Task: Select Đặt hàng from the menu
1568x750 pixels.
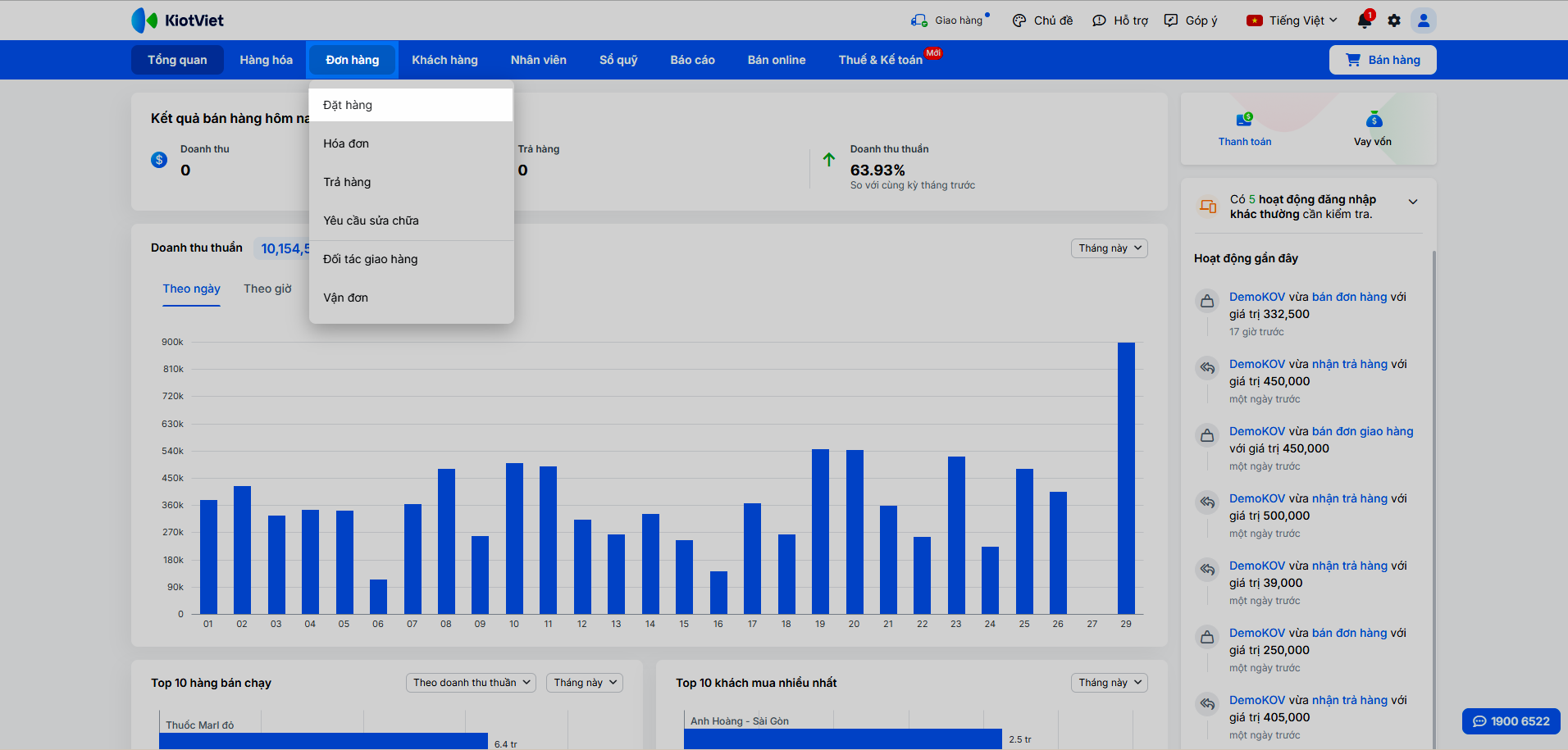Action: (348, 105)
